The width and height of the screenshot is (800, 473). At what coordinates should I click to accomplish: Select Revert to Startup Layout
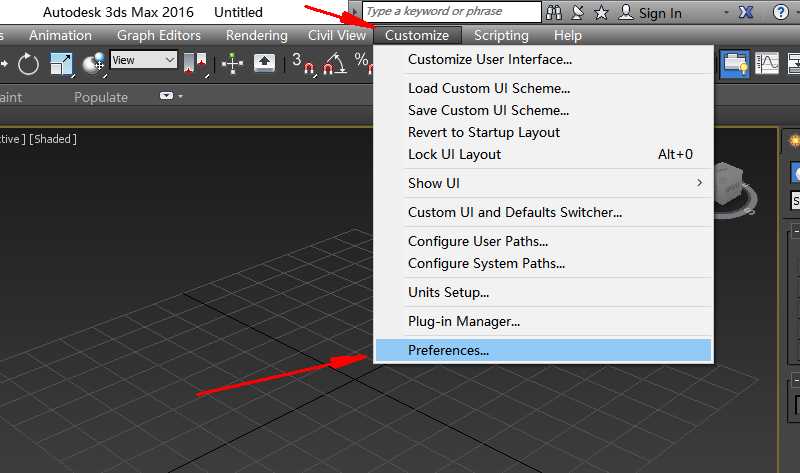[544, 132]
